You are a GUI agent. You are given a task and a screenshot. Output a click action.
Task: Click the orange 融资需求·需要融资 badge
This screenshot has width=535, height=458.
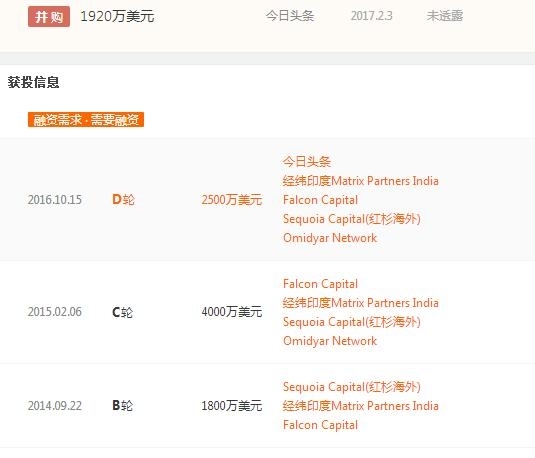point(86,119)
